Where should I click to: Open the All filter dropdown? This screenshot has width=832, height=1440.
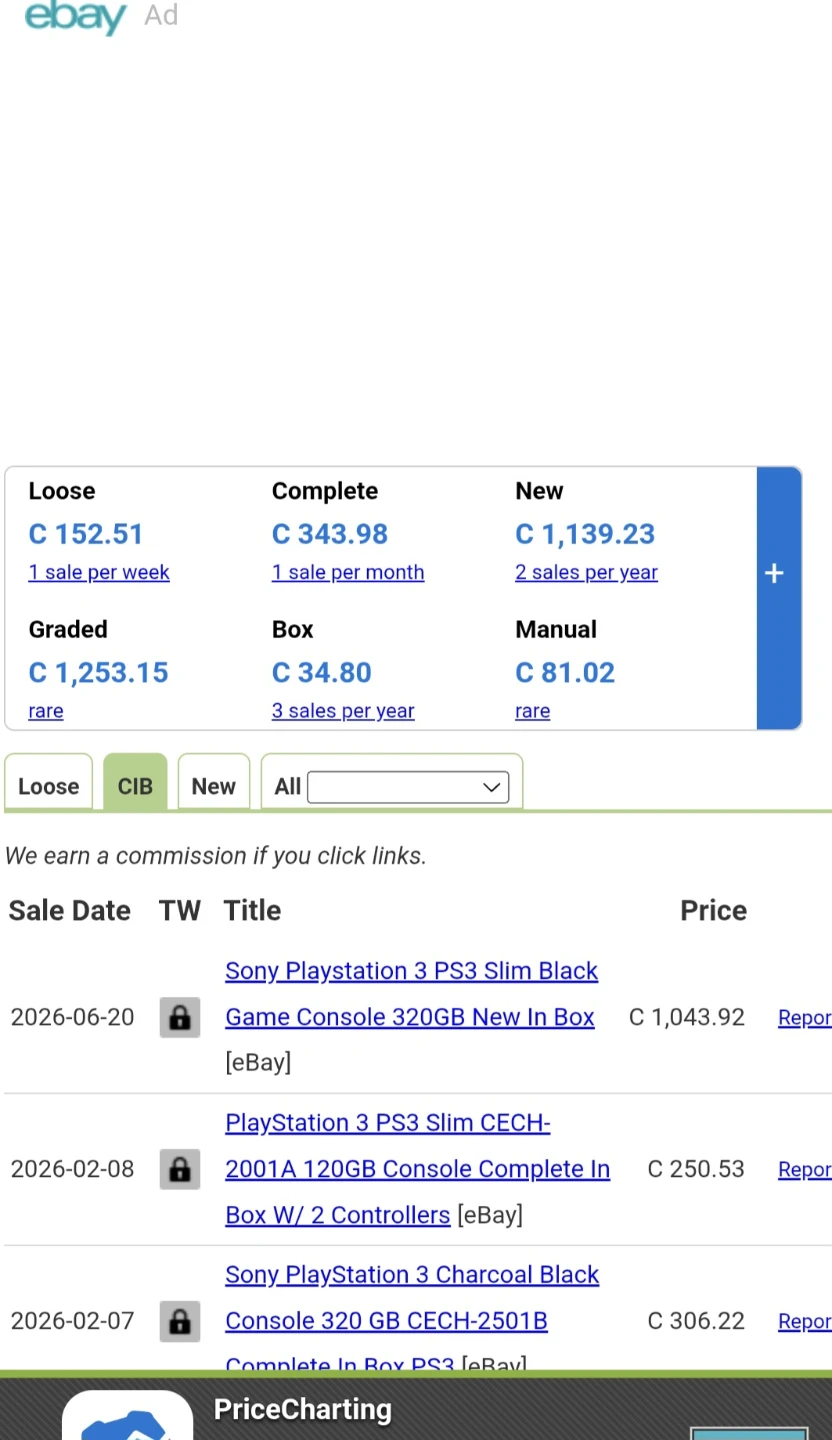coord(408,787)
